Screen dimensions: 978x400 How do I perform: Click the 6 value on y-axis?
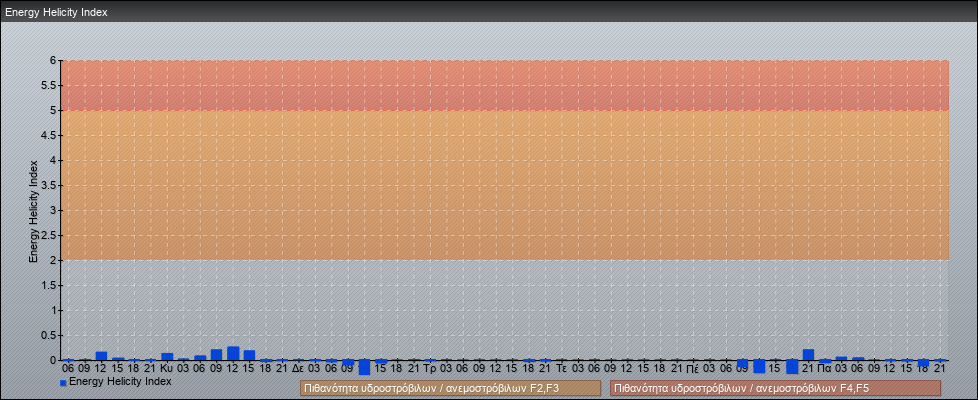pyautogui.click(x=54, y=61)
